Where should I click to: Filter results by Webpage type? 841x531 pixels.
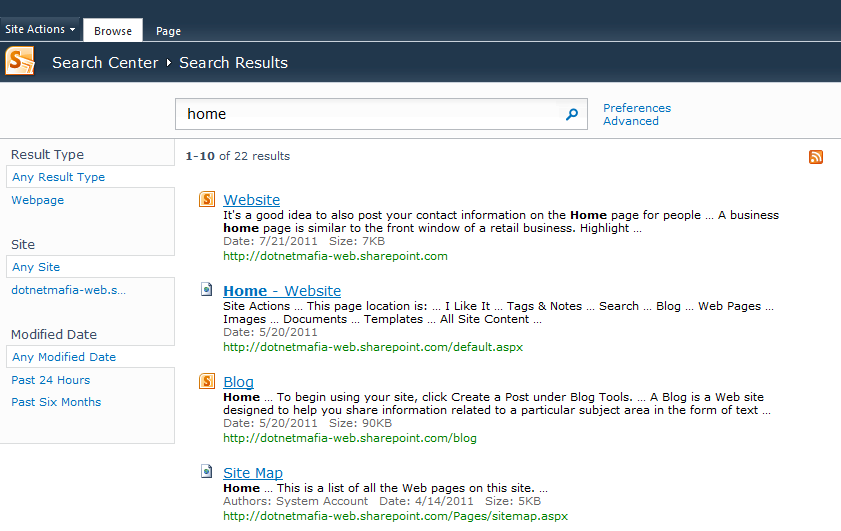pyautogui.click(x=38, y=200)
